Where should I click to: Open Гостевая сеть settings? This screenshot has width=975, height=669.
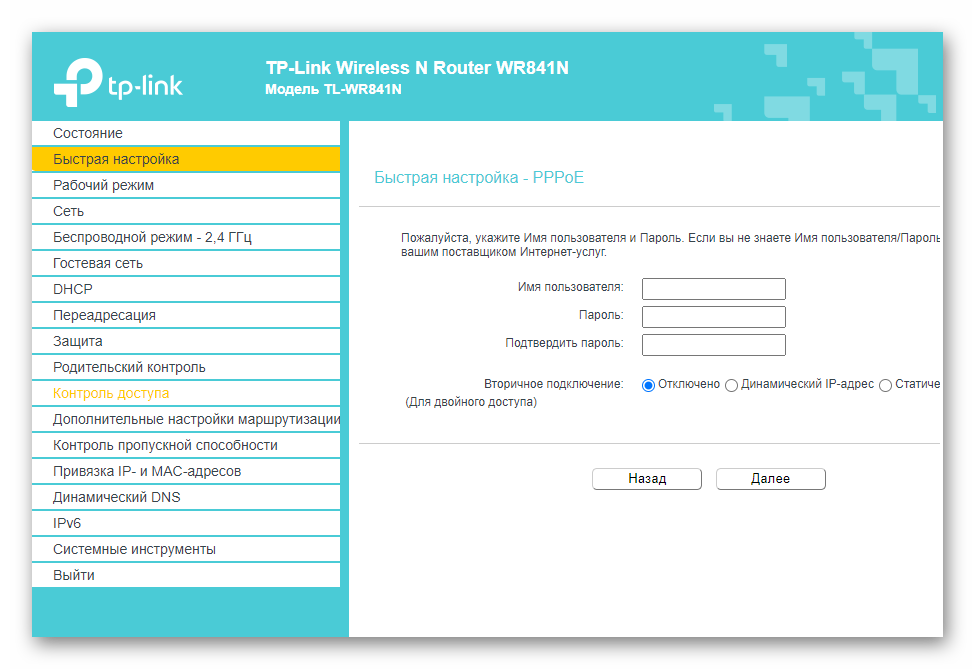(x=97, y=263)
